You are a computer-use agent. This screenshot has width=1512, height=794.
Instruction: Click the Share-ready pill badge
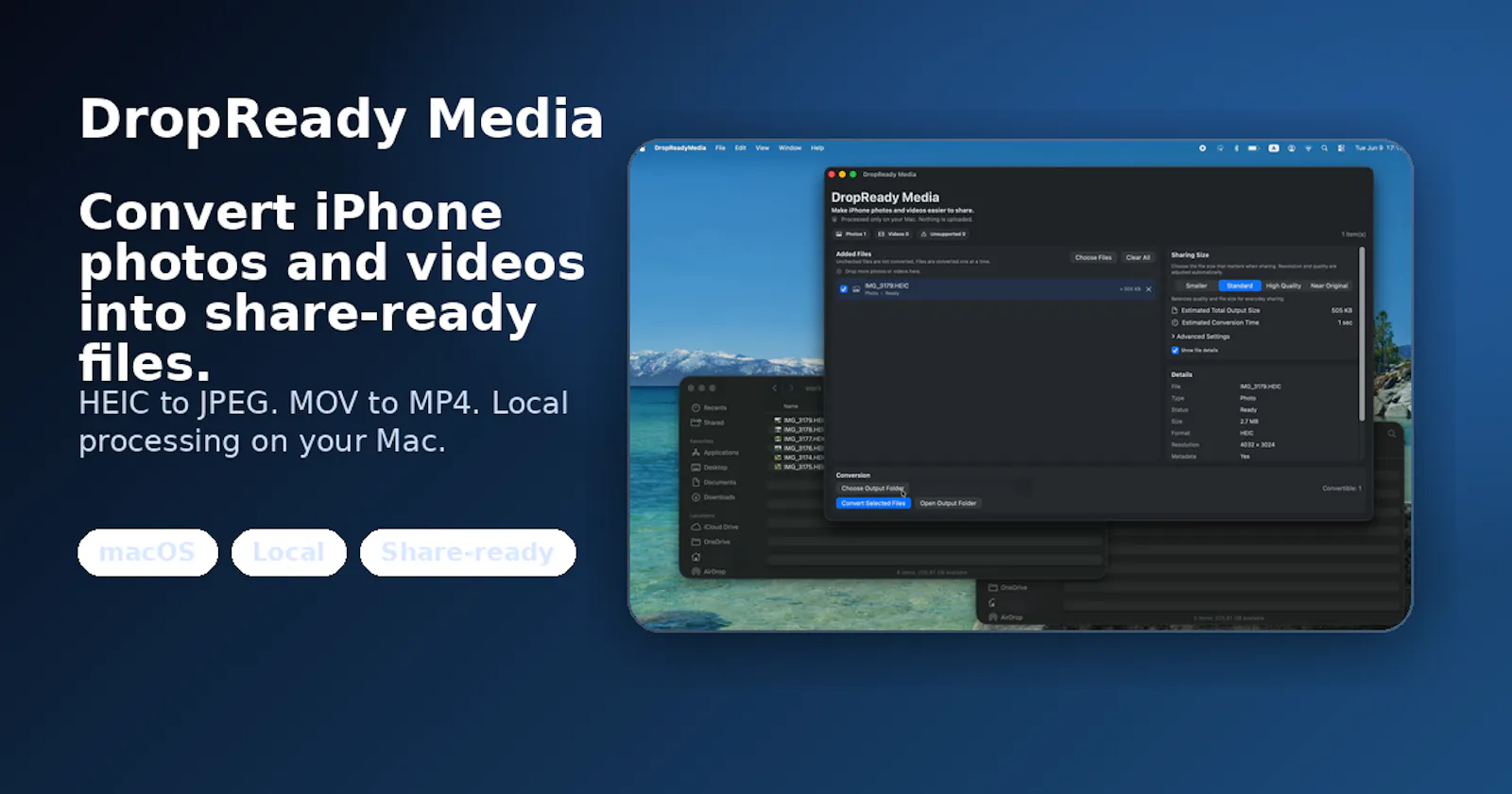tap(468, 552)
